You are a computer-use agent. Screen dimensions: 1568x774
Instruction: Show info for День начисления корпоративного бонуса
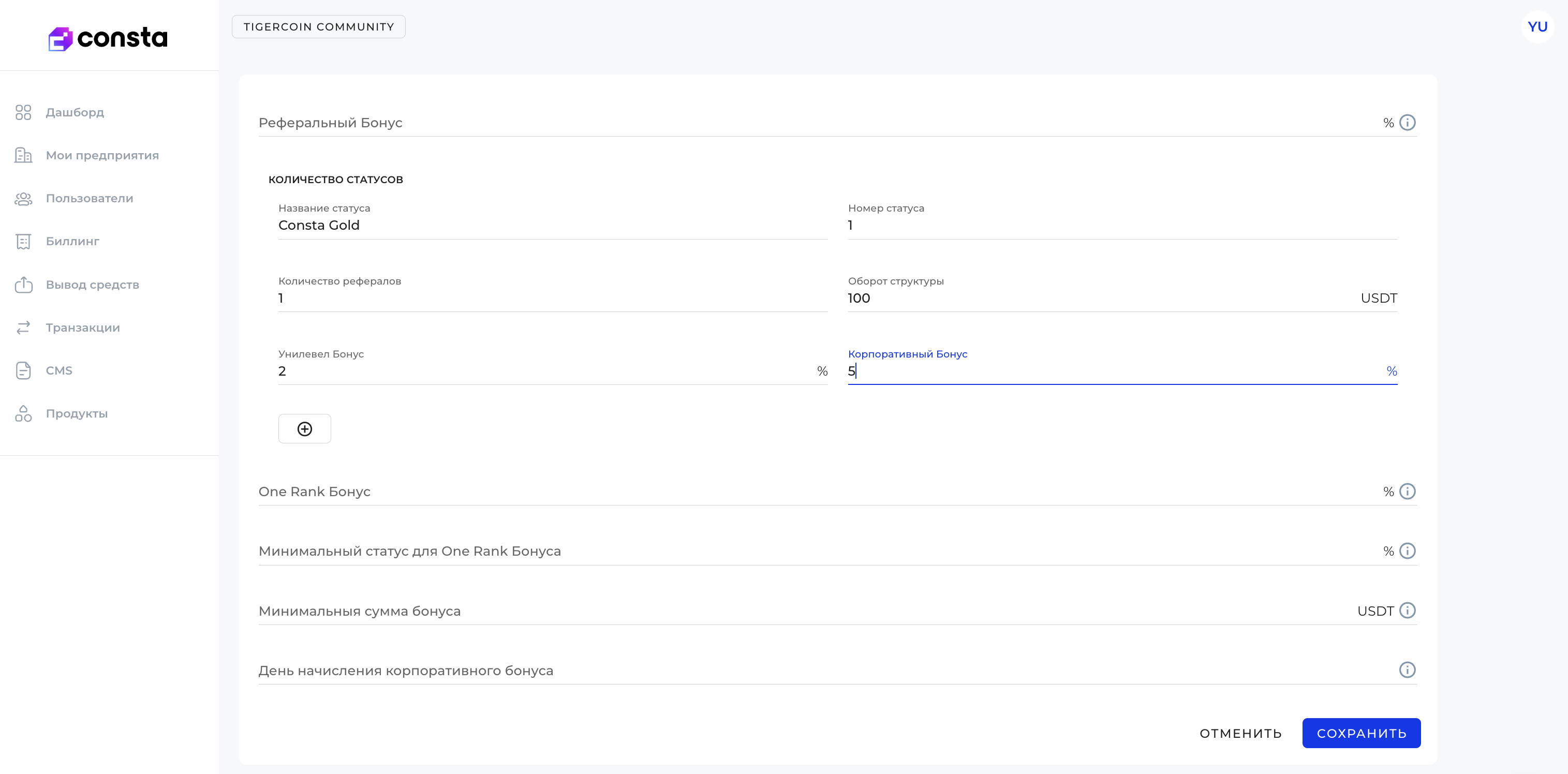pyautogui.click(x=1407, y=670)
